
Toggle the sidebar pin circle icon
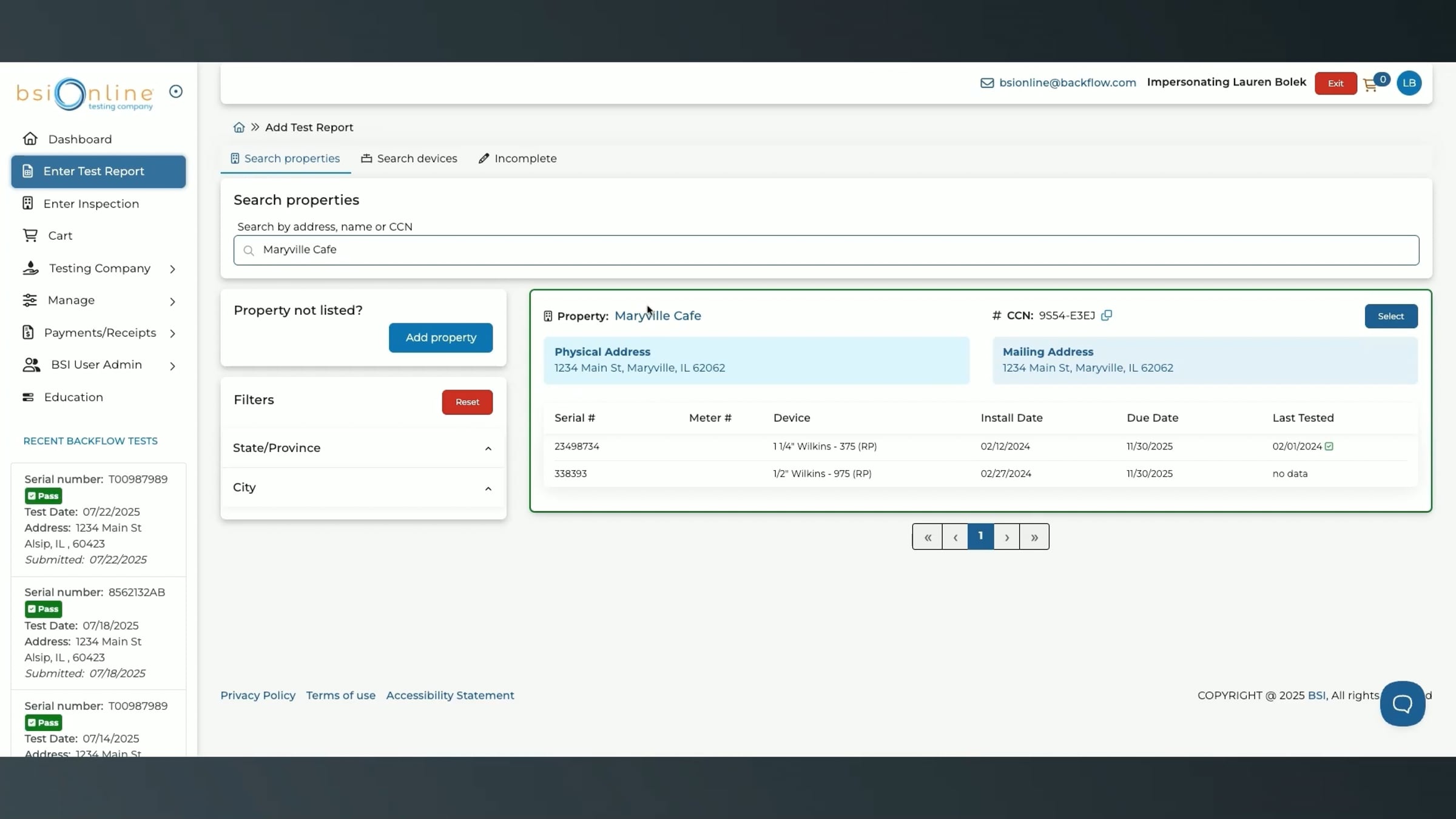point(176,92)
